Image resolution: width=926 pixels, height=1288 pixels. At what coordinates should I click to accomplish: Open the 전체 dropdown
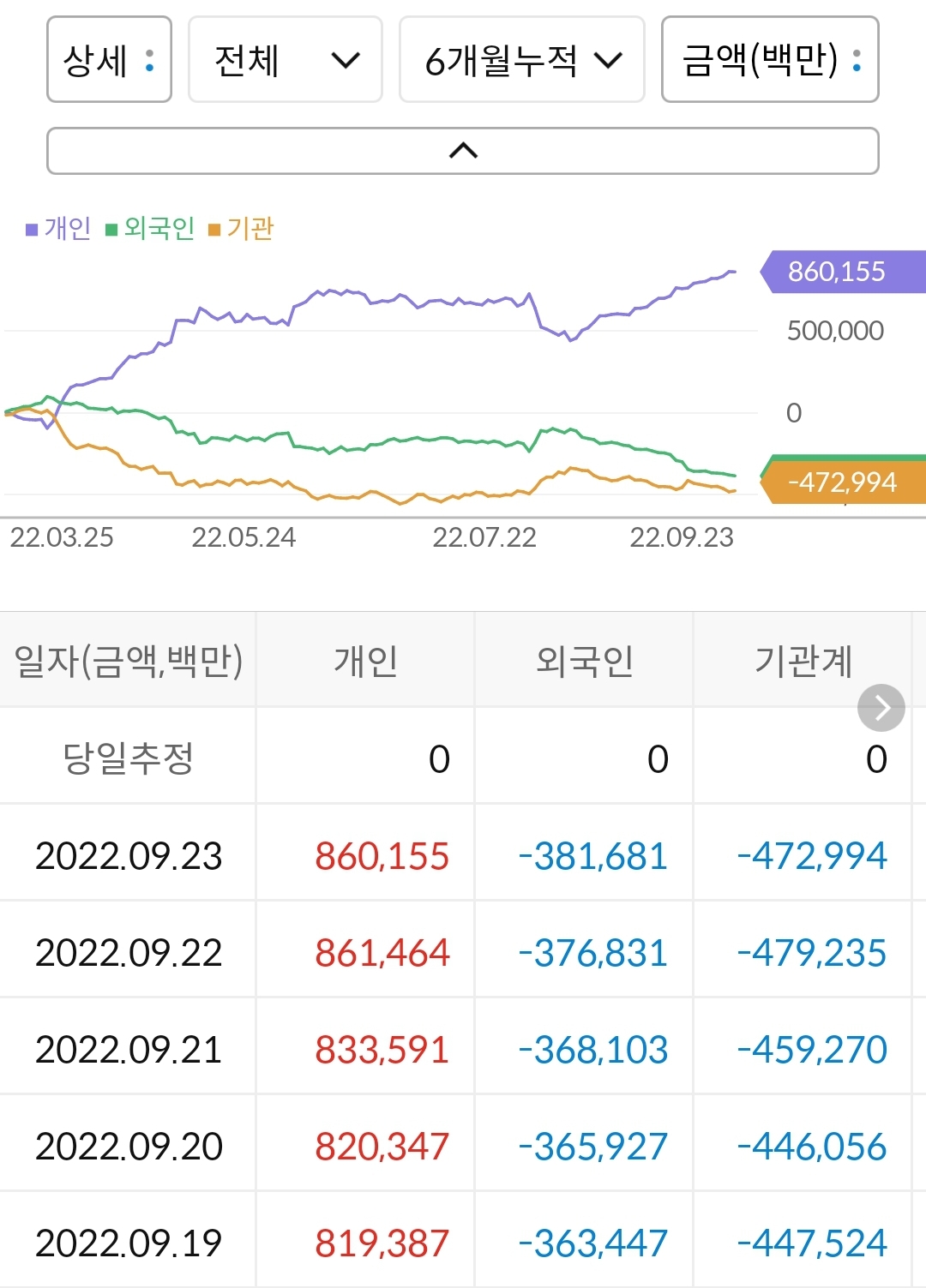point(284,60)
